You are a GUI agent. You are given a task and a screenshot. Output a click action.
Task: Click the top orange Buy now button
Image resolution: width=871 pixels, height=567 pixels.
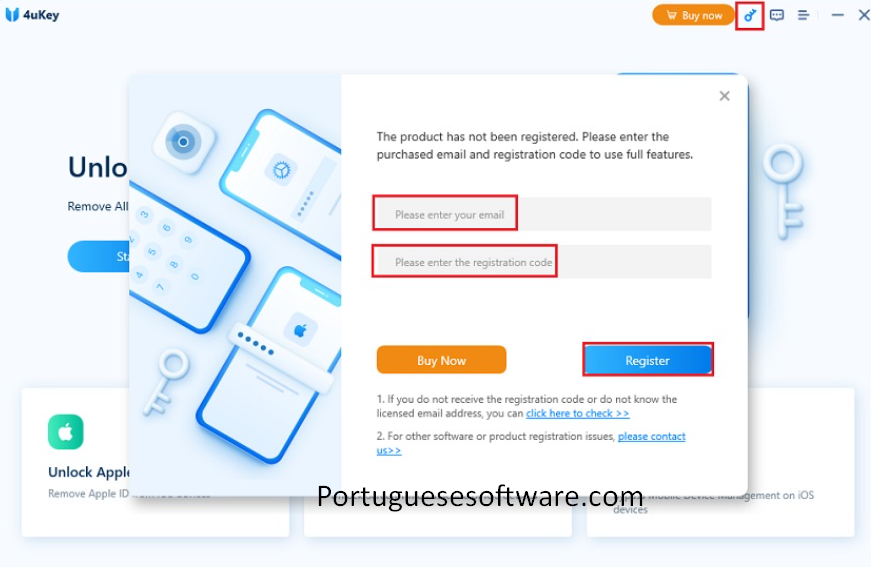693,15
